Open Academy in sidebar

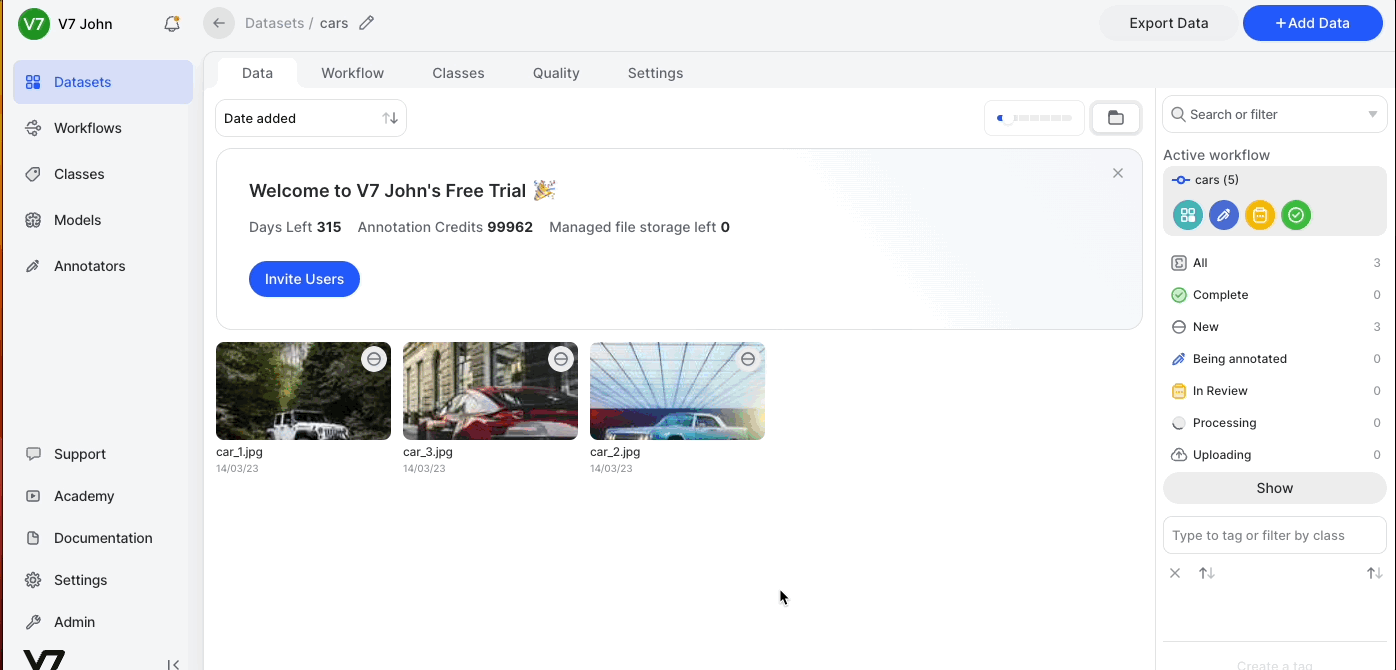click(x=103, y=496)
